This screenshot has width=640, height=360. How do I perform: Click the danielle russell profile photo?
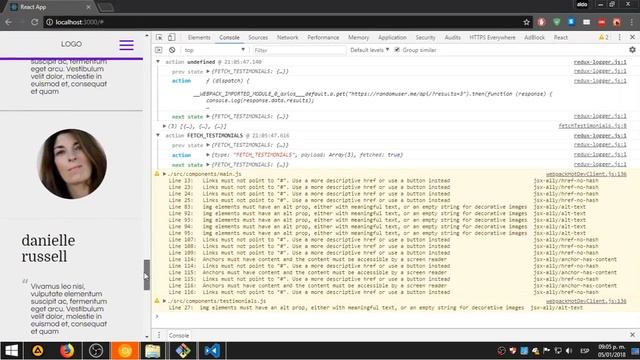[x=72, y=164]
